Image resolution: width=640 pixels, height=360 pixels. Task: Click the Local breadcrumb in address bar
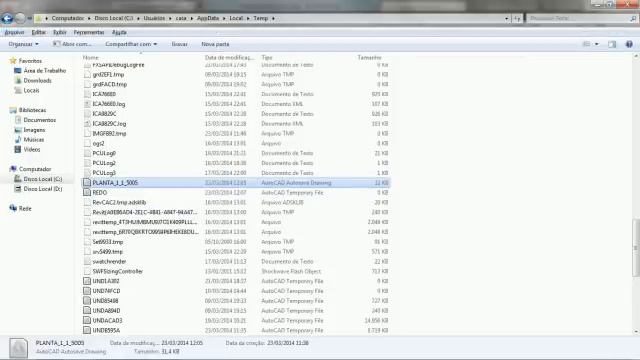[x=236, y=18]
